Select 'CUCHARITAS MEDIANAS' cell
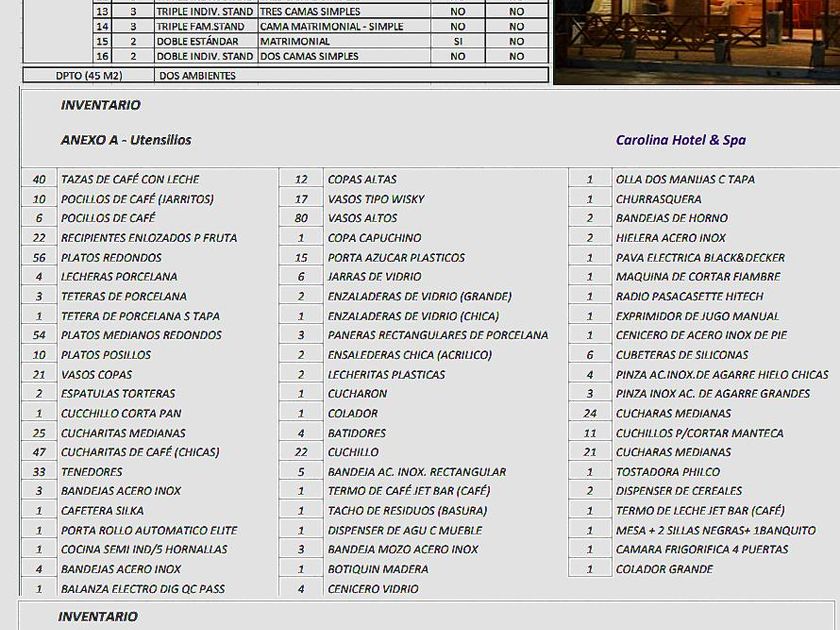 tap(123, 433)
